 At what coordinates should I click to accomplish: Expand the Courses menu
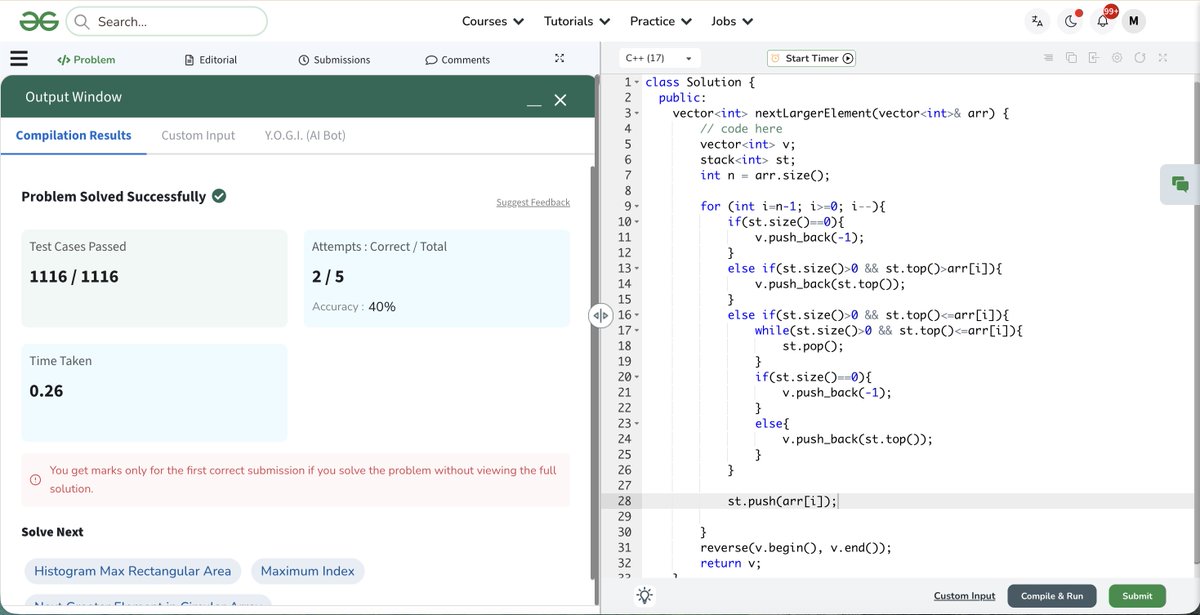pyautogui.click(x=493, y=21)
